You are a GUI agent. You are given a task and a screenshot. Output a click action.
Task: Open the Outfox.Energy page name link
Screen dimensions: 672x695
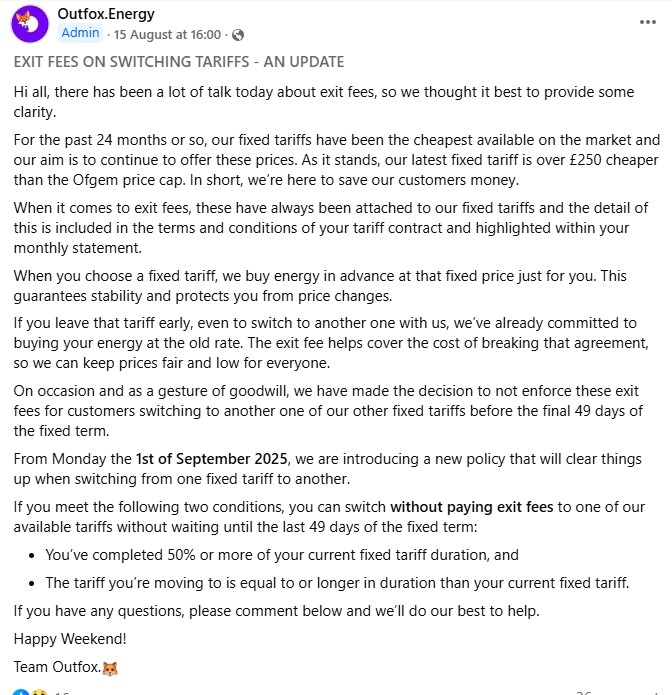106,14
